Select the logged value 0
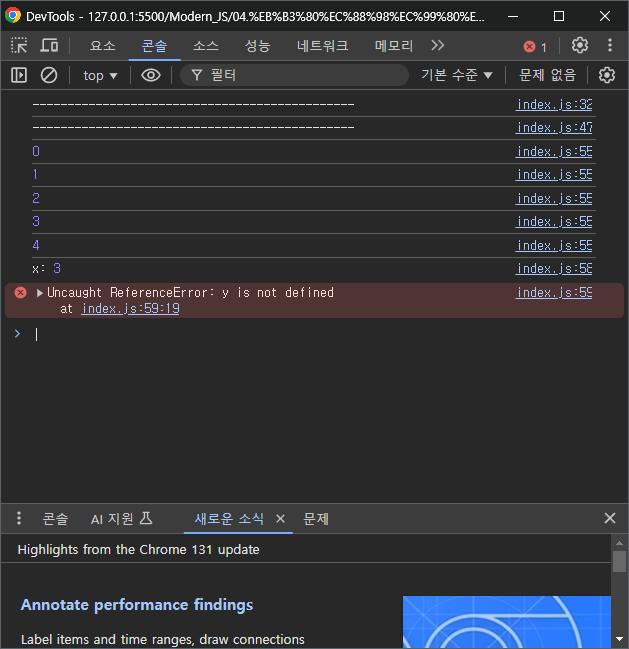The height and width of the screenshot is (649, 629). pos(36,151)
